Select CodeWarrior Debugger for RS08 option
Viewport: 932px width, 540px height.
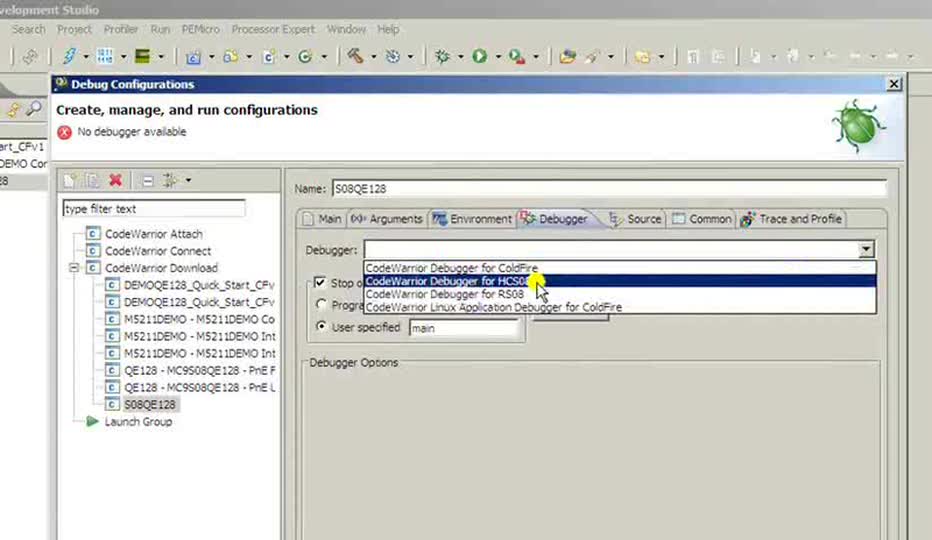(445, 295)
